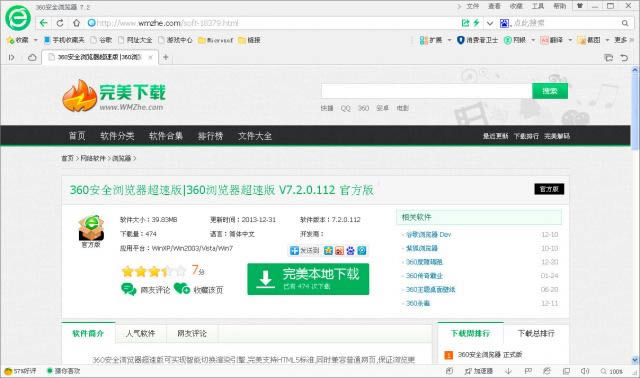Click the 收藏该页 heart icon
The image size is (640, 378).
pos(182,289)
